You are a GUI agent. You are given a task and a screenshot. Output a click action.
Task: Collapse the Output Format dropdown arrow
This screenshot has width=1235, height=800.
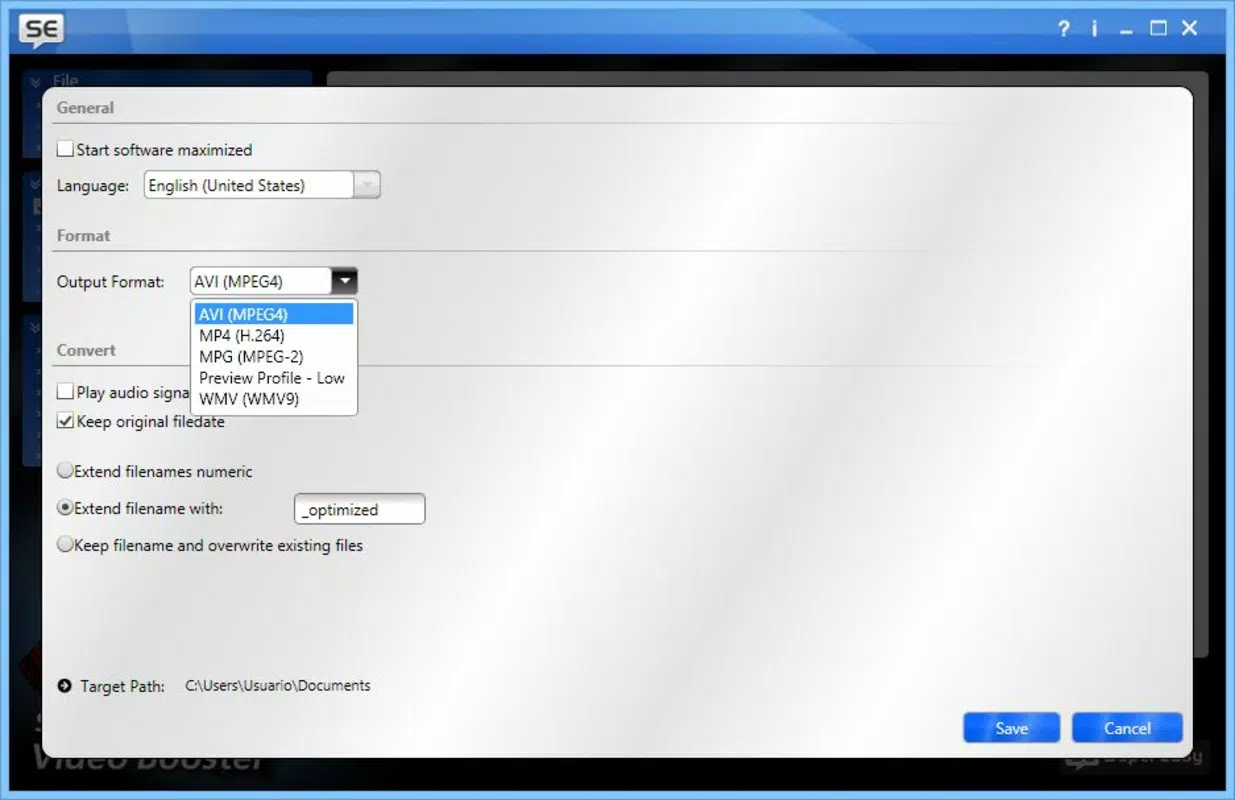pos(344,282)
